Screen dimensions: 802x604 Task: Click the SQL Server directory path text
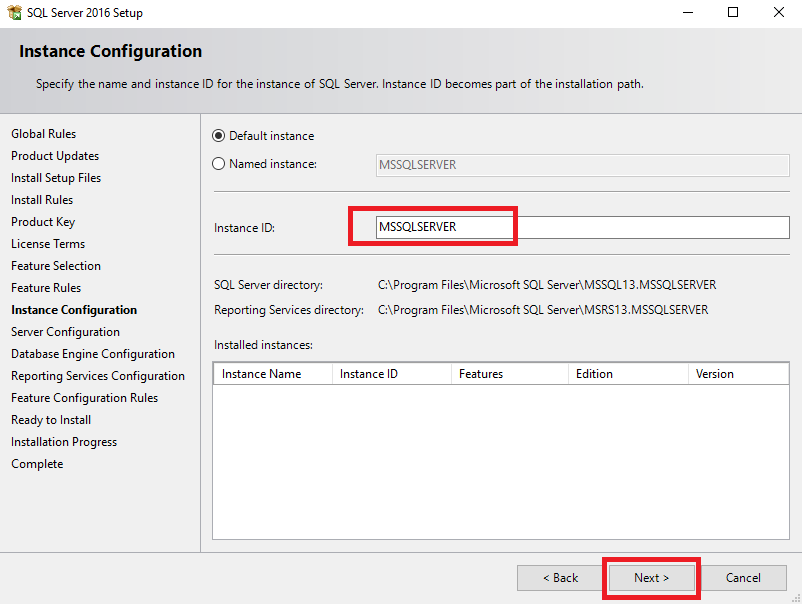pyautogui.click(x=547, y=285)
